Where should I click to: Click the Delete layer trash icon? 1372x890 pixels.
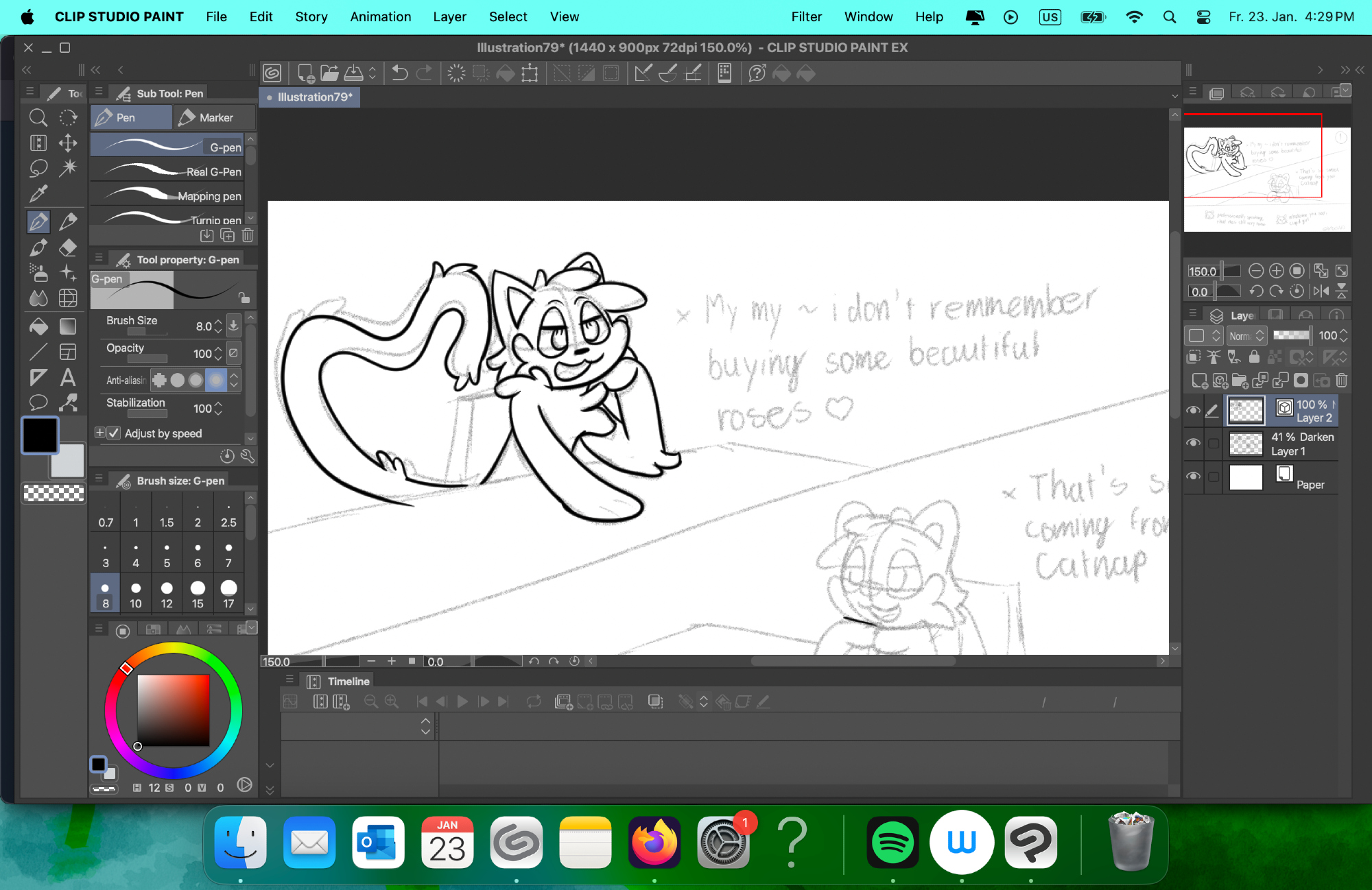click(x=1342, y=381)
